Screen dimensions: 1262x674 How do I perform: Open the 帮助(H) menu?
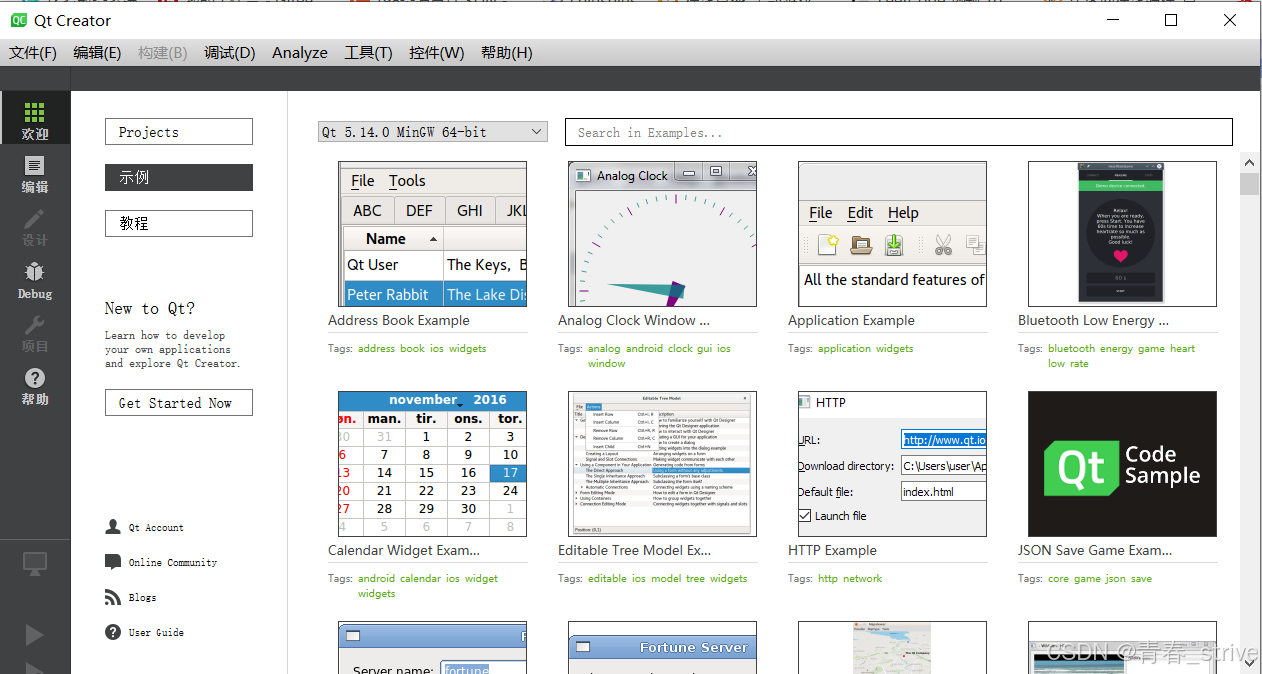pos(506,53)
